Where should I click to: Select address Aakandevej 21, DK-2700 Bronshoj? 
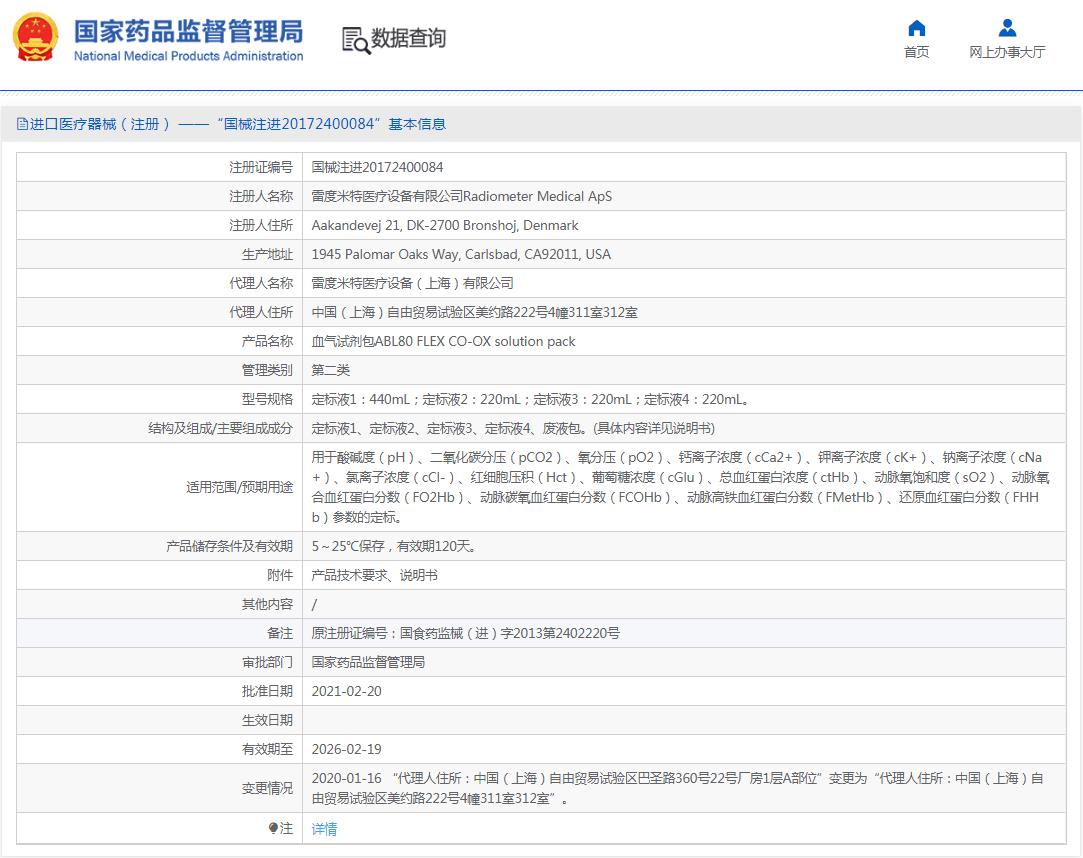(x=445, y=225)
